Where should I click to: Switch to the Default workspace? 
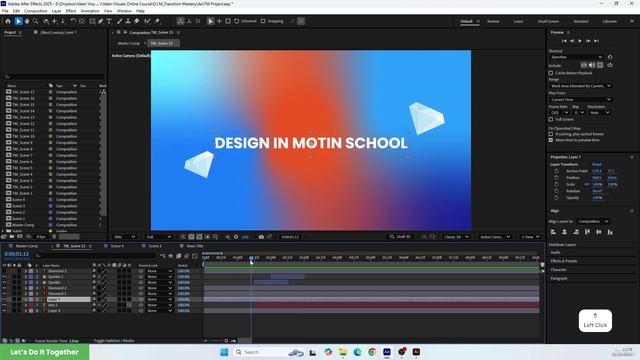(467, 21)
